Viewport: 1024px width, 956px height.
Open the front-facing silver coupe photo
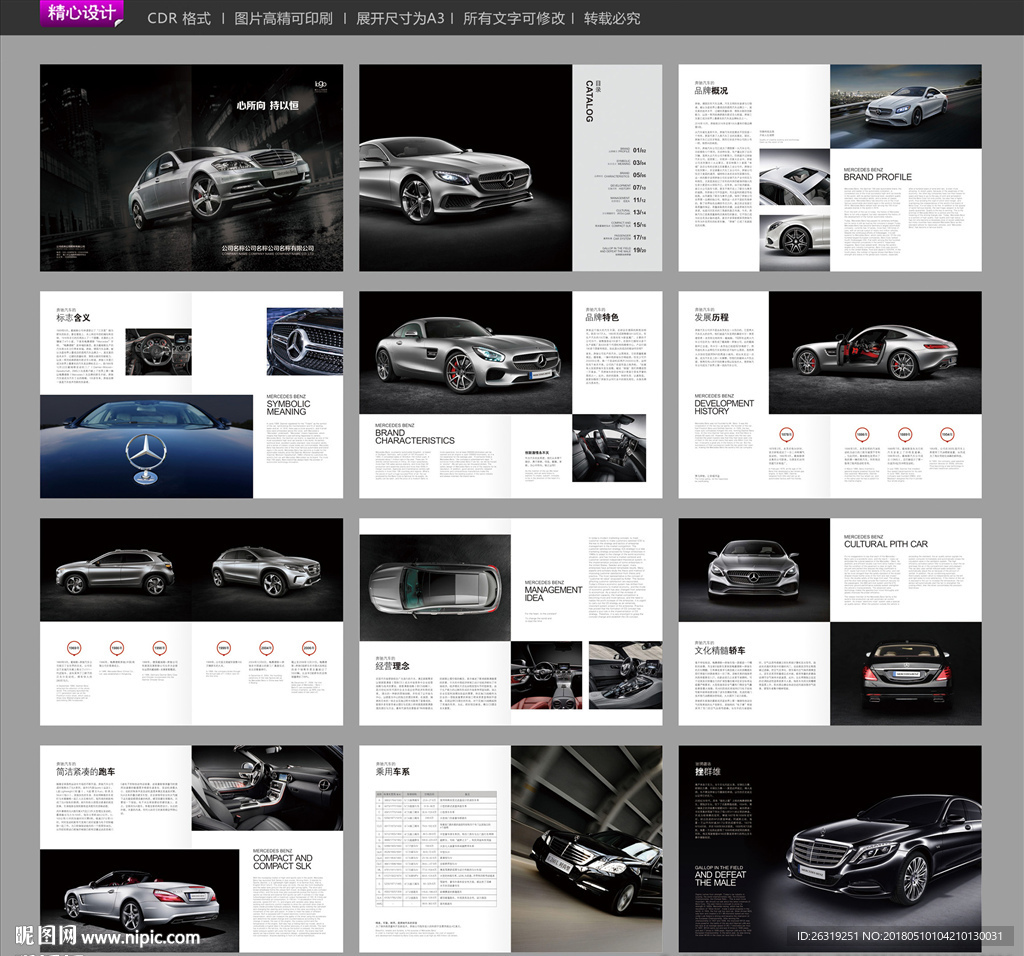[x=754, y=570]
